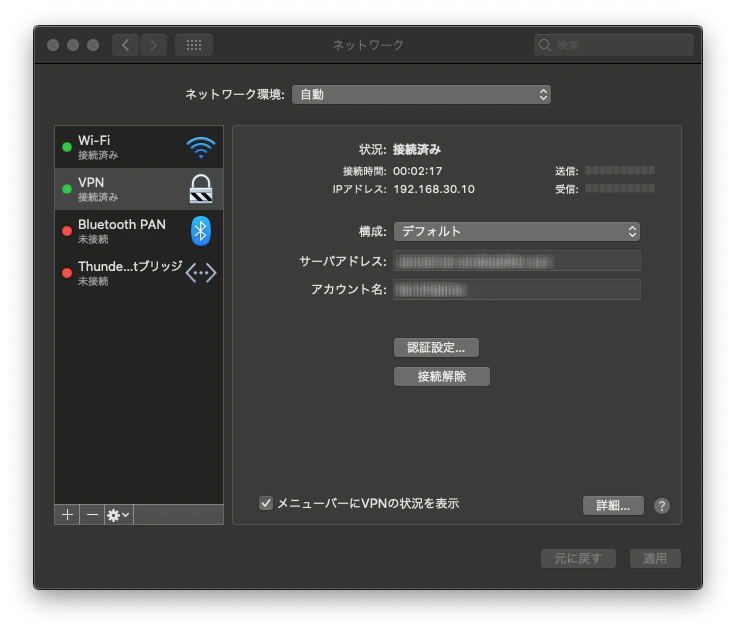The image size is (736, 631).
Task: Remove selected service with minus button
Action: click(92, 515)
